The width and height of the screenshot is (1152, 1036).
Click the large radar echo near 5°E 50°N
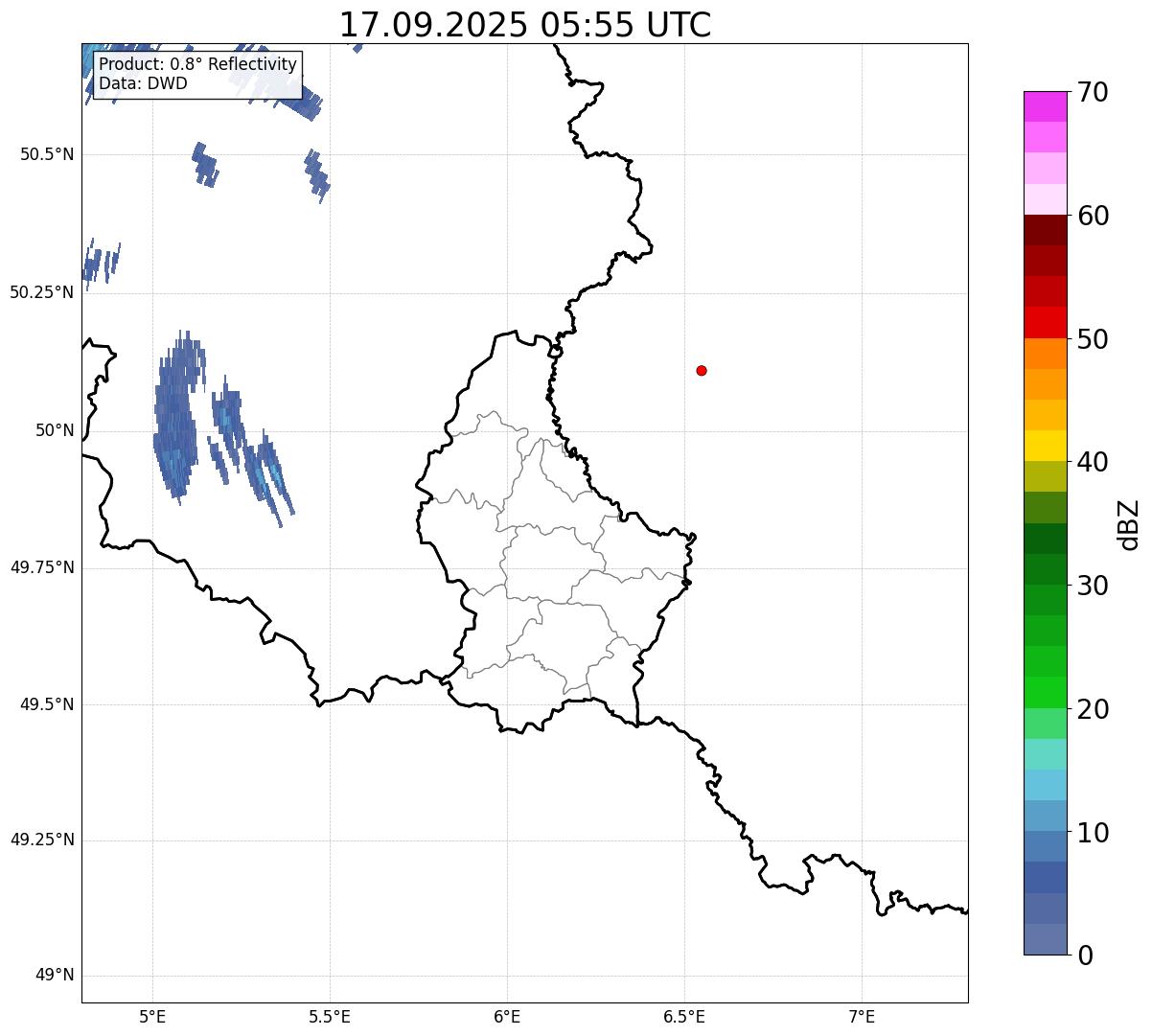coord(178,420)
